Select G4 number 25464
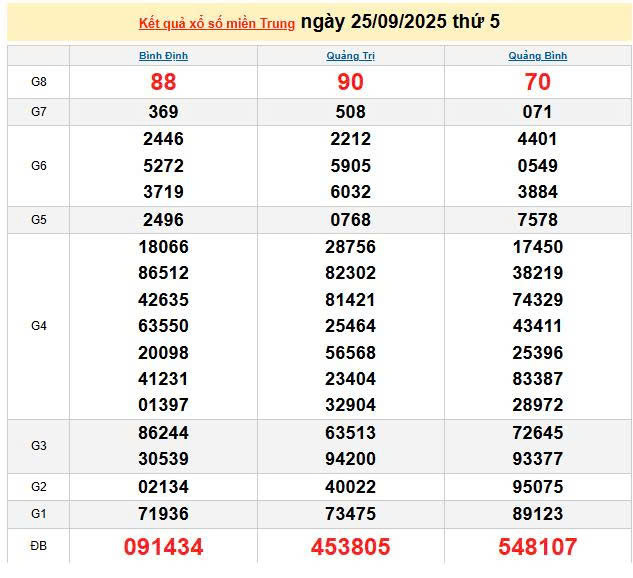633x578 pixels. point(350,326)
